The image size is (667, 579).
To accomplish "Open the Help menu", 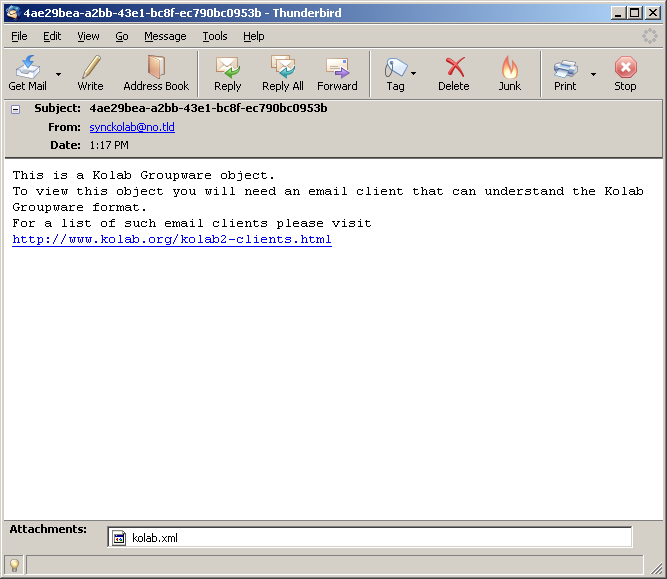I will coord(254,37).
